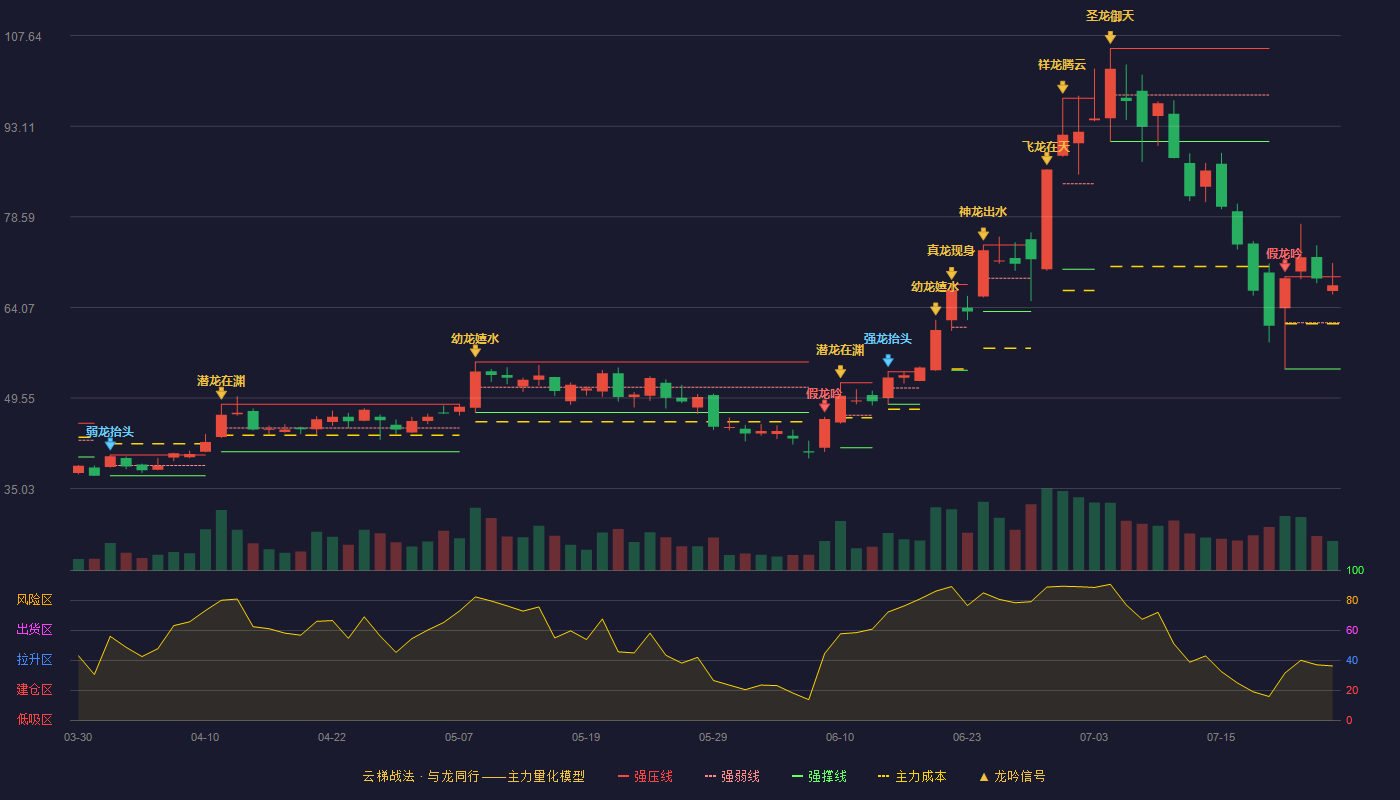Image resolution: width=1400 pixels, height=800 pixels.
Task: Click the magenta 60 indicator axis value
Action: pyautogui.click(x=1352, y=631)
